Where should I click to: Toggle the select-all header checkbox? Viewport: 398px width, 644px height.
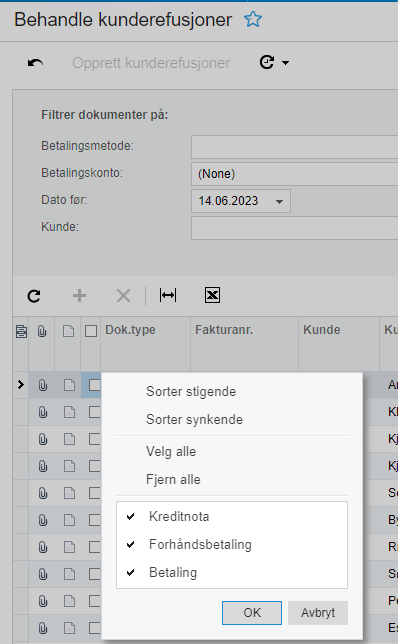(91, 331)
